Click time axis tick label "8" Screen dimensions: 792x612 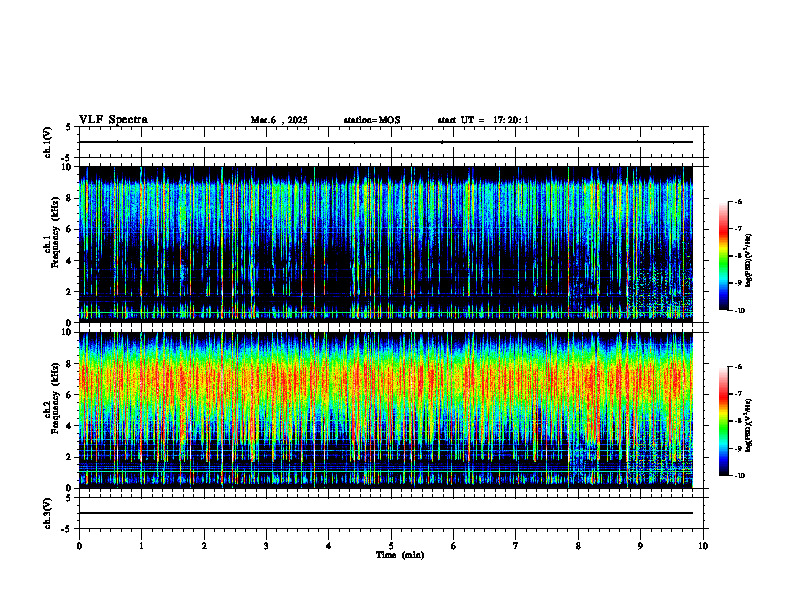pos(578,546)
